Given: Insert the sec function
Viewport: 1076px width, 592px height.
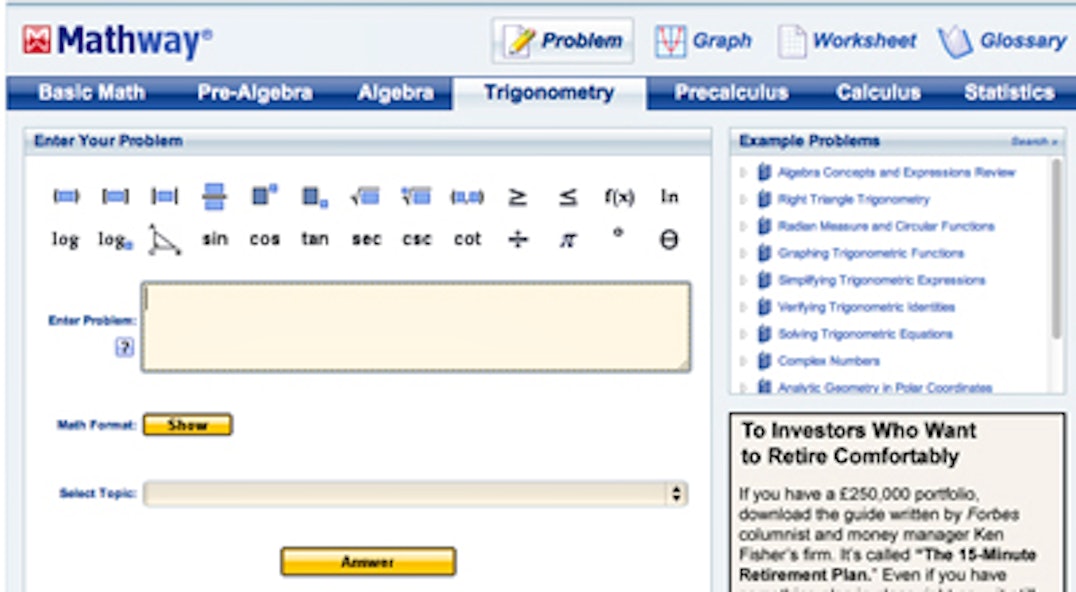Looking at the screenshot, I should click(x=366, y=239).
